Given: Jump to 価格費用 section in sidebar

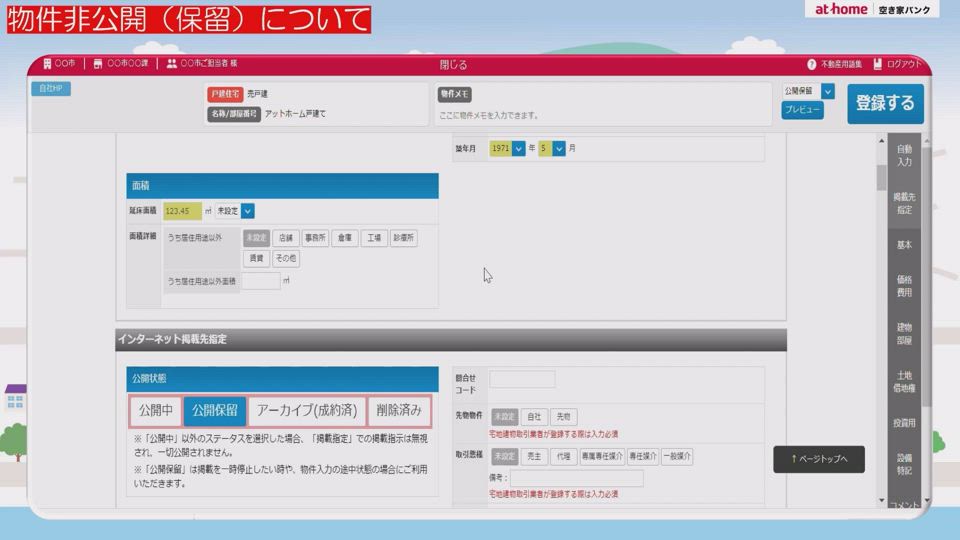Looking at the screenshot, I should click(x=904, y=287).
